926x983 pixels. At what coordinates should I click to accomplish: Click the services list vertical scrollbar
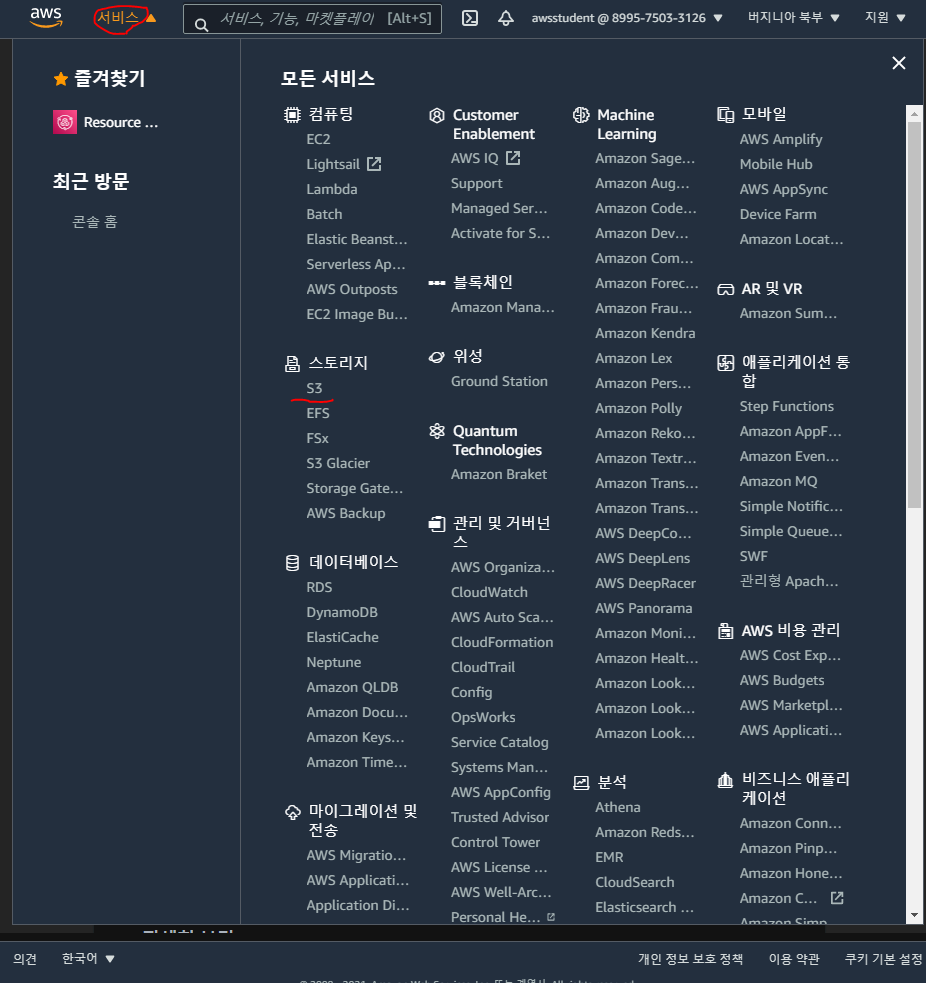click(x=914, y=313)
